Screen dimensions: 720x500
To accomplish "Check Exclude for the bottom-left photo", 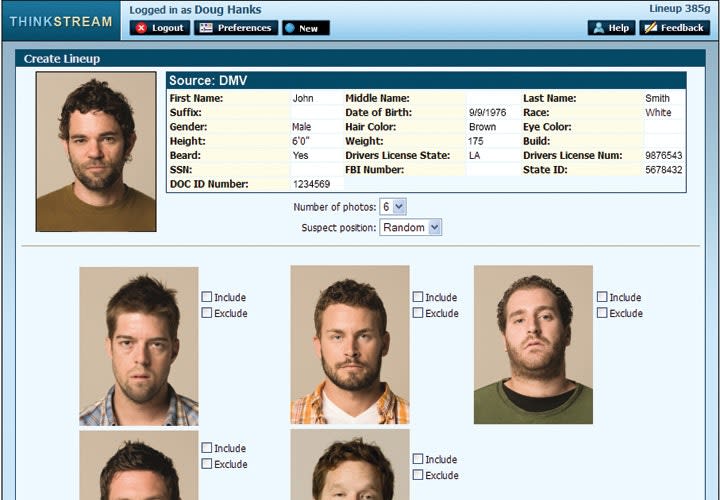I will point(207,464).
